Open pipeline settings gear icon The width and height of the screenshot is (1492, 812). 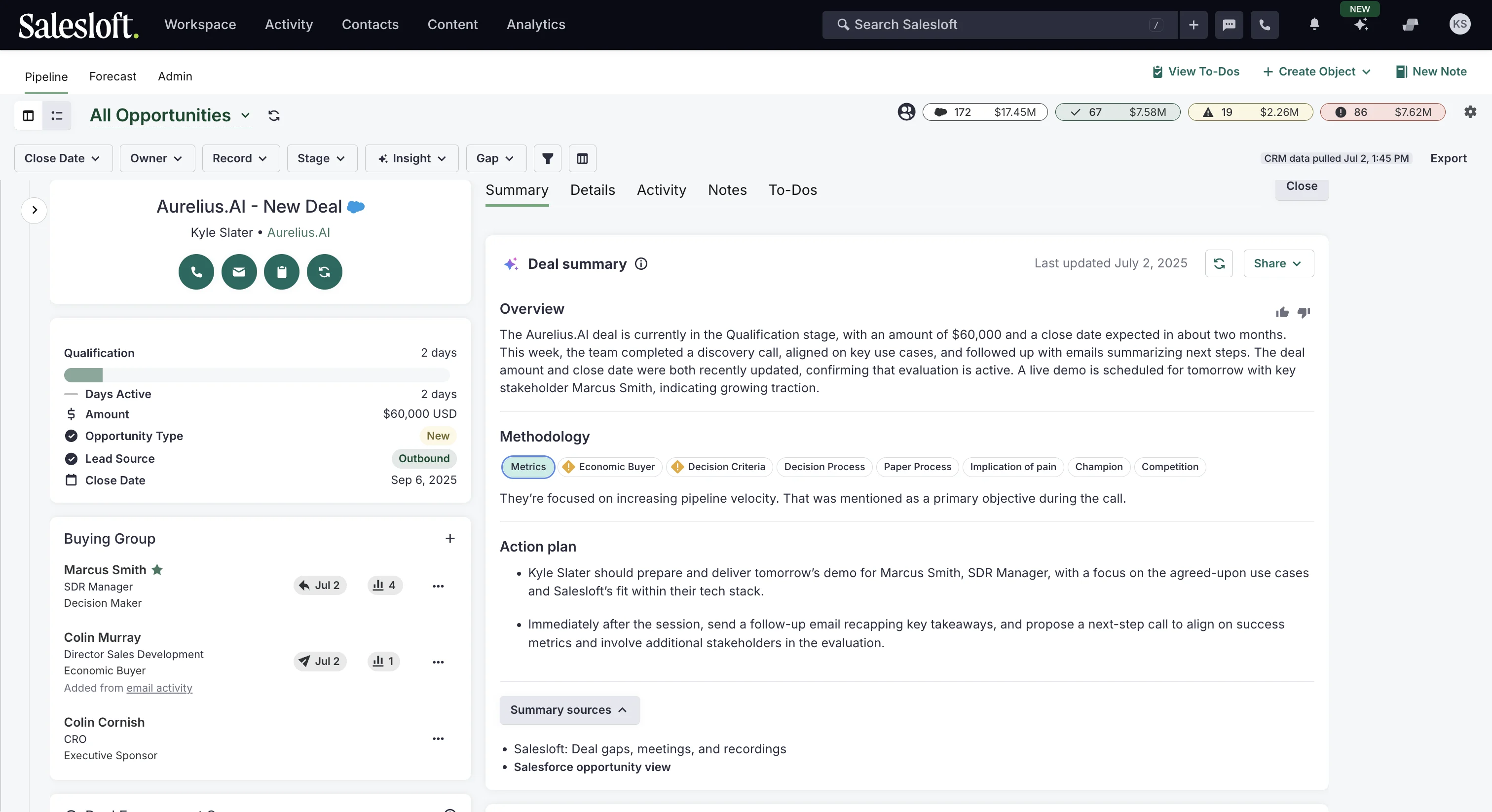(x=1470, y=112)
